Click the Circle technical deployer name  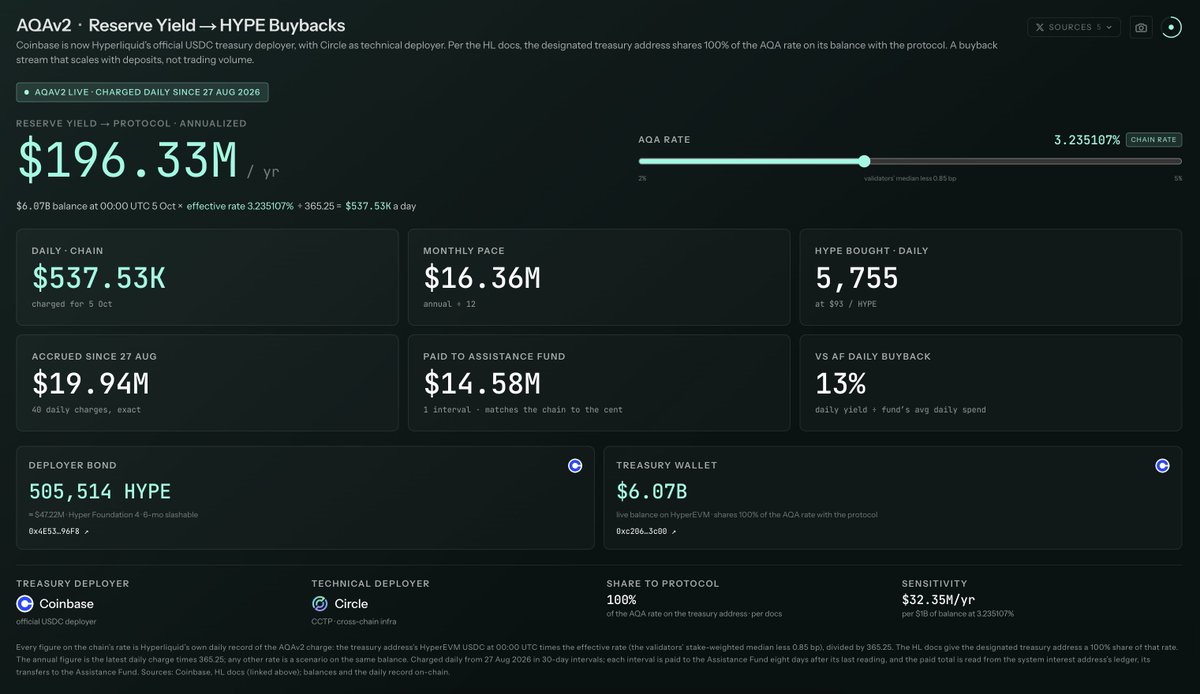click(x=351, y=604)
